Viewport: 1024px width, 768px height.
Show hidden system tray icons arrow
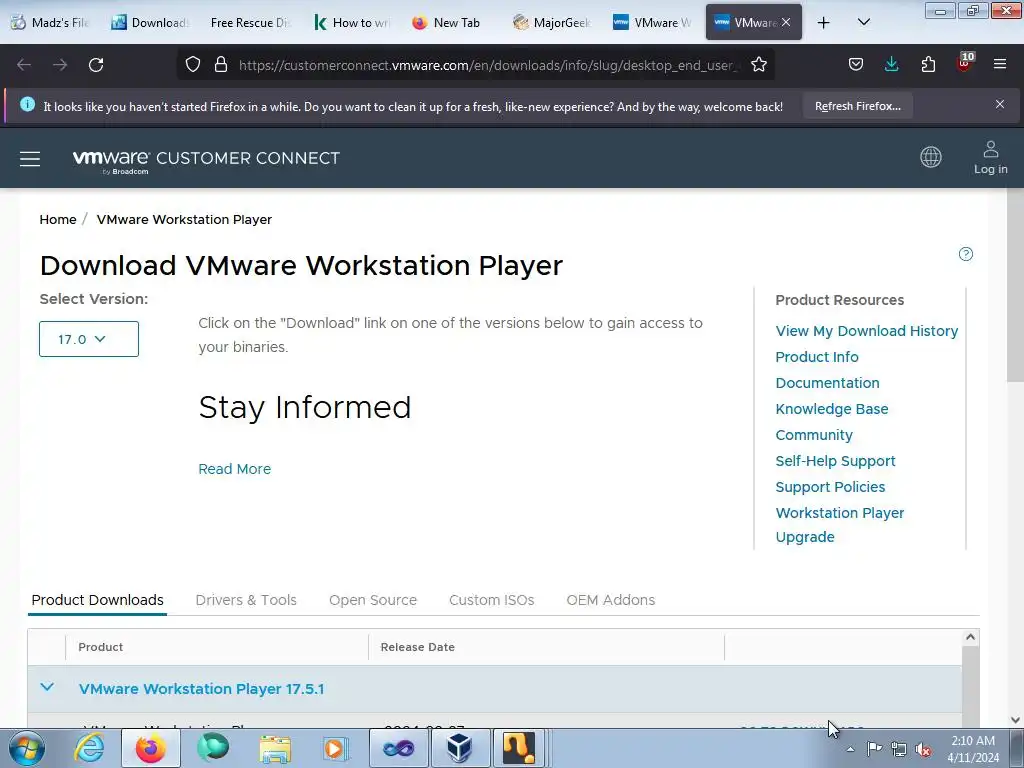tap(850, 749)
